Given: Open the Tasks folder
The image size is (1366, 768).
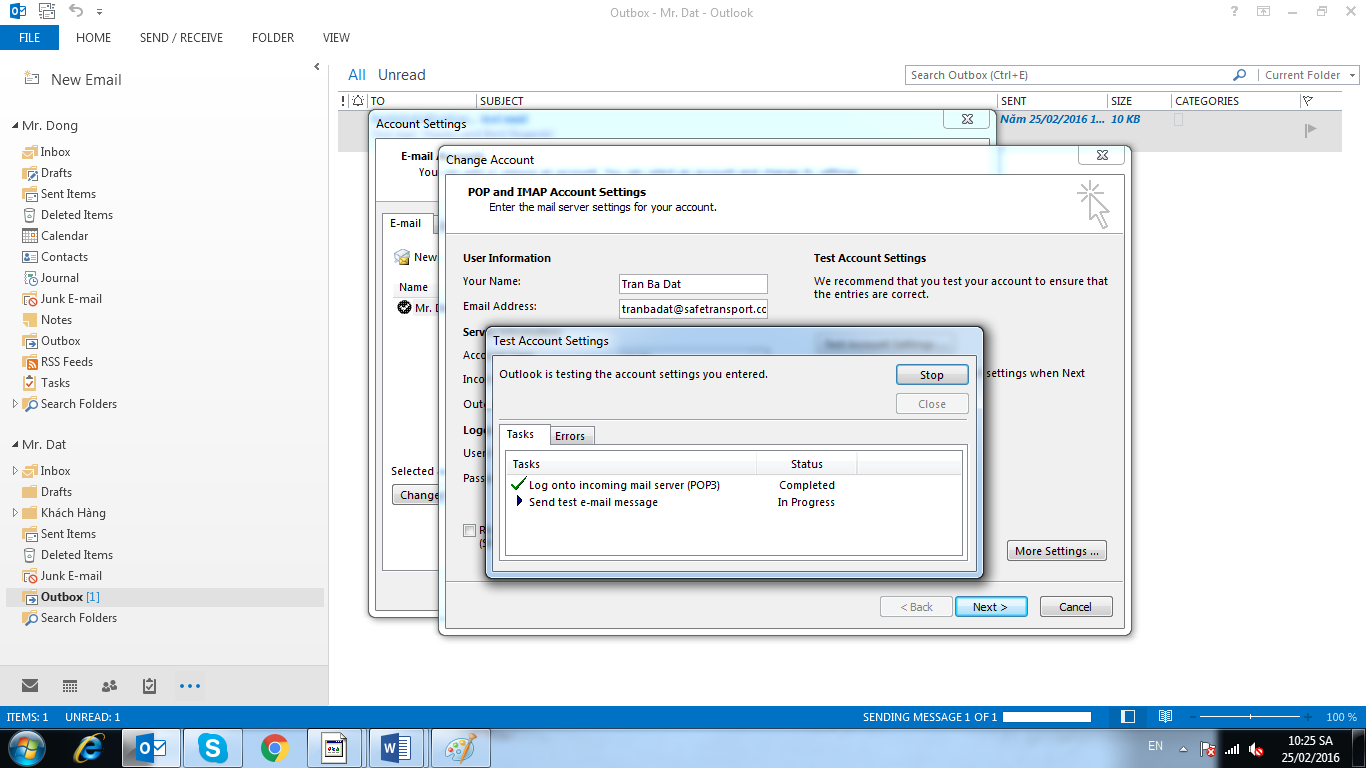Looking at the screenshot, I should click(x=55, y=383).
